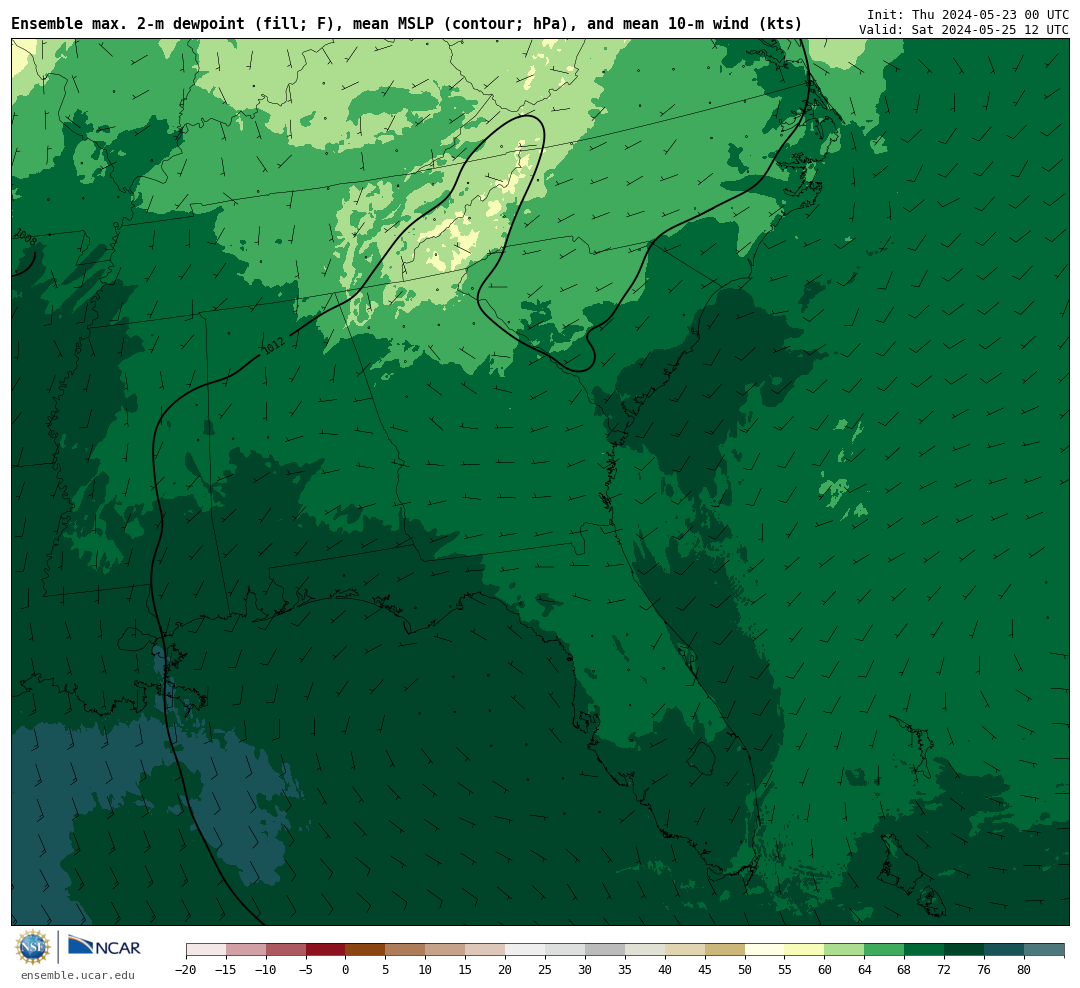The image size is (1080, 988).
Task: Pick the colorbar swatch between -10 and -5
Action: point(286,950)
